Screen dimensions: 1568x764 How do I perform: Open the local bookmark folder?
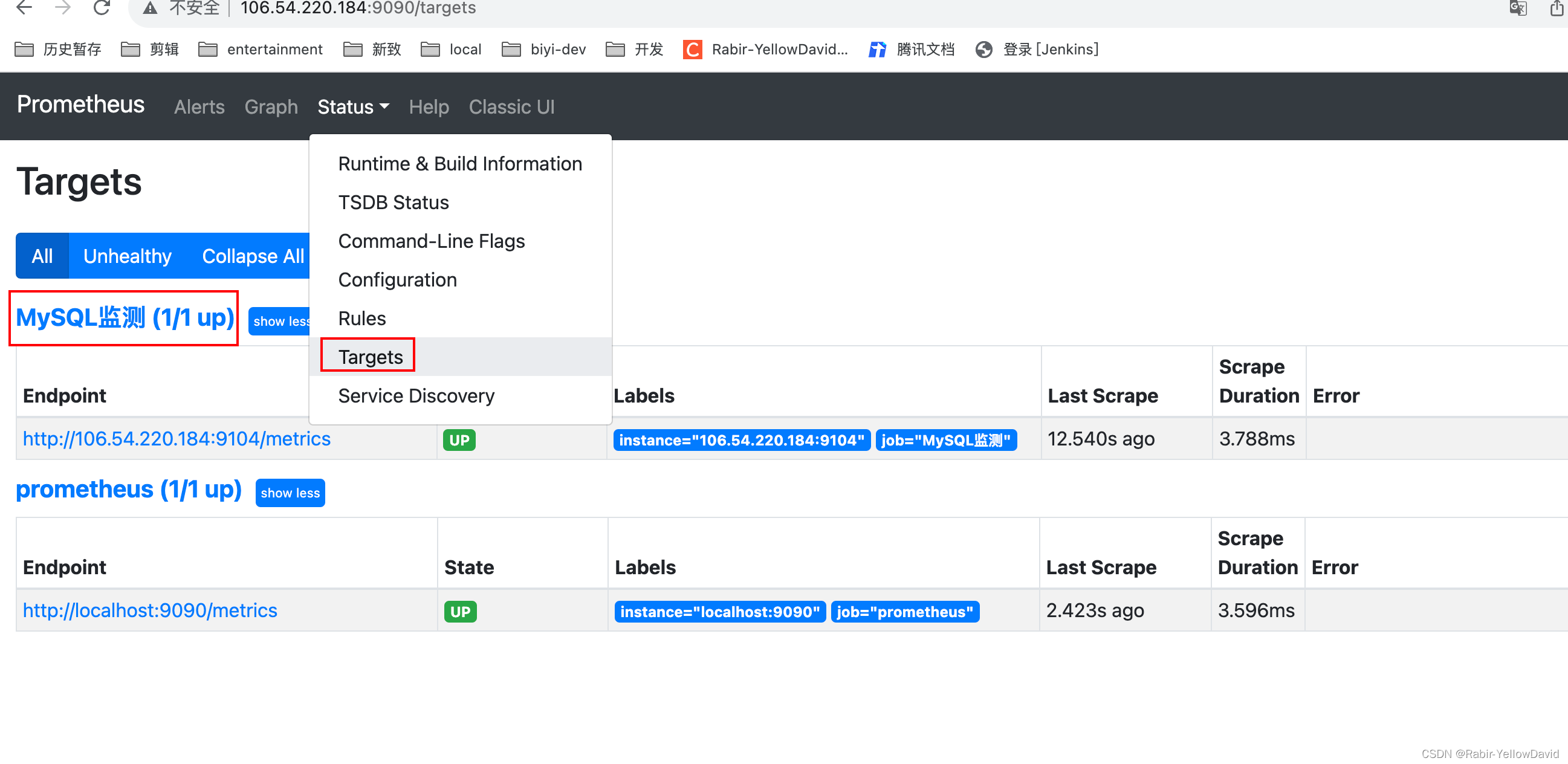tap(451, 50)
